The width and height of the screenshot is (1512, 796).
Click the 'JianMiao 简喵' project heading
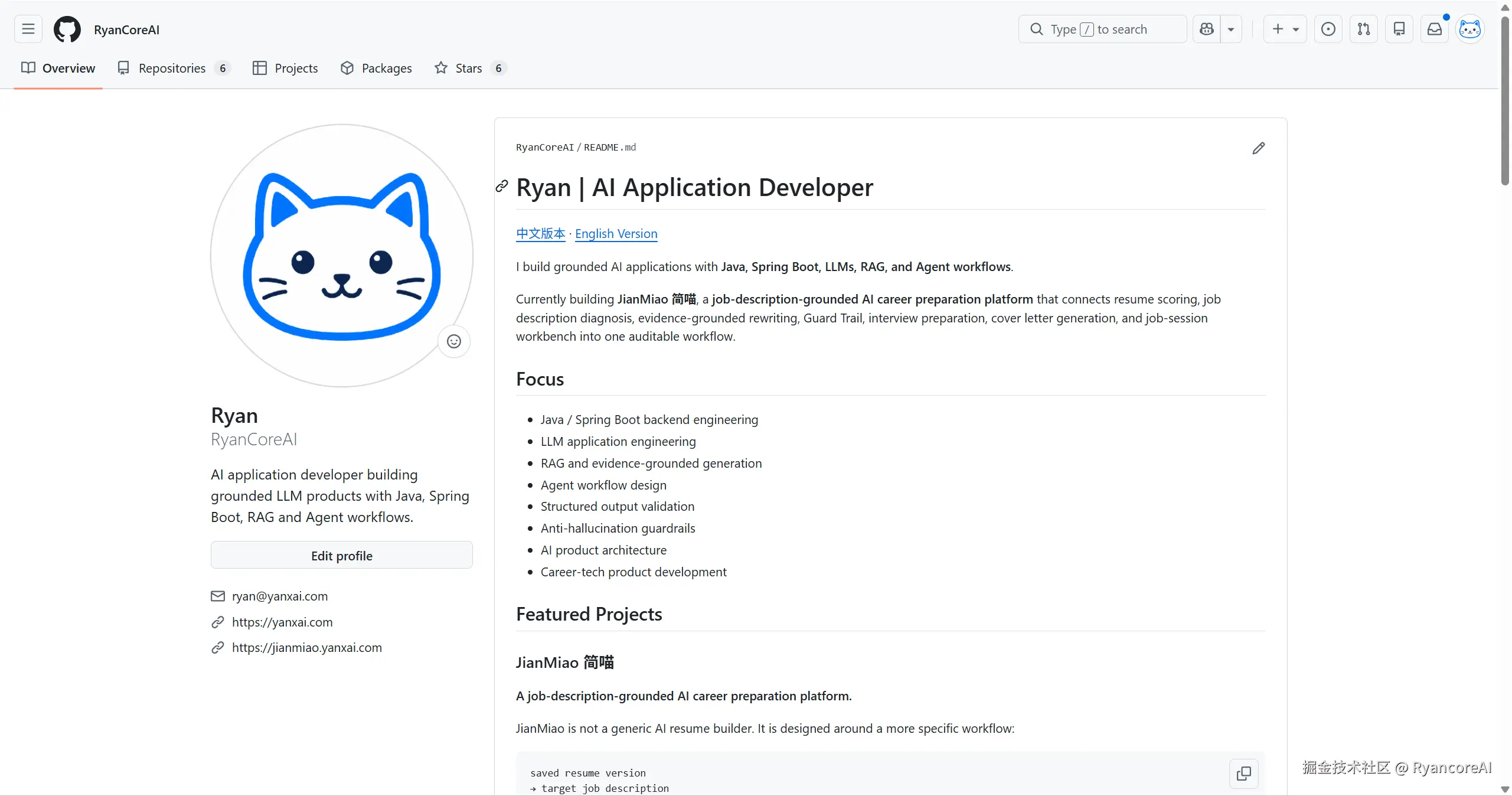pos(565,663)
